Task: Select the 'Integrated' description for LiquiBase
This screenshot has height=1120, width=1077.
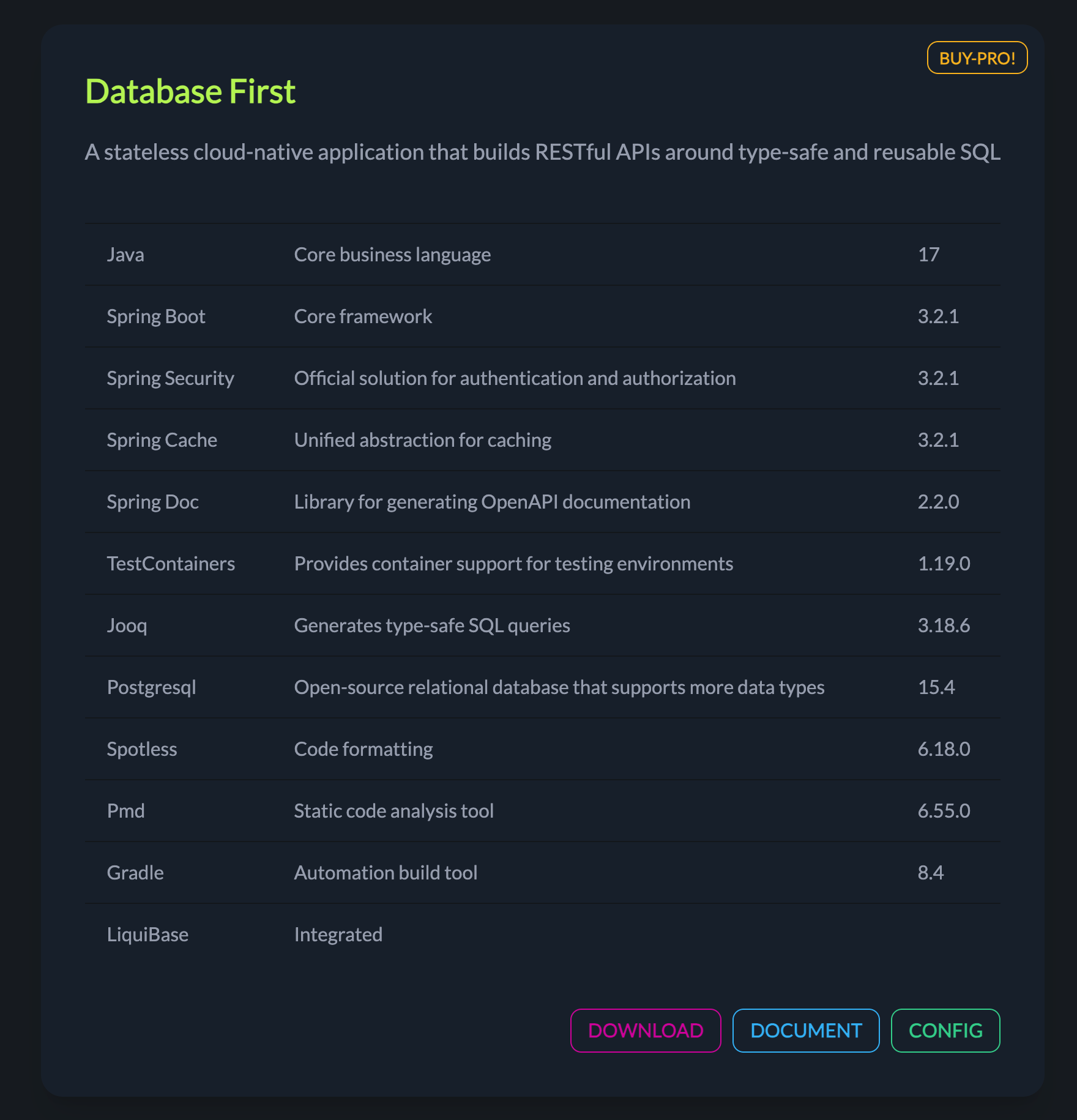Action: coord(338,935)
